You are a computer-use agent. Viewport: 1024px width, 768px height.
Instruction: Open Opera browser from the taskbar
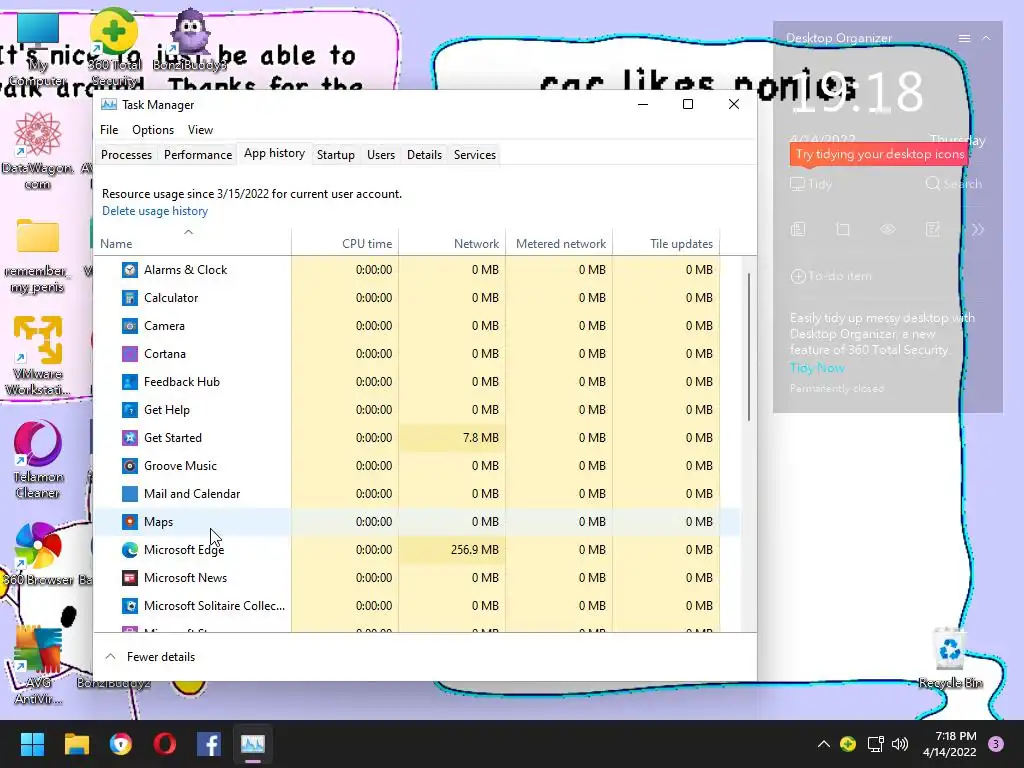165,744
